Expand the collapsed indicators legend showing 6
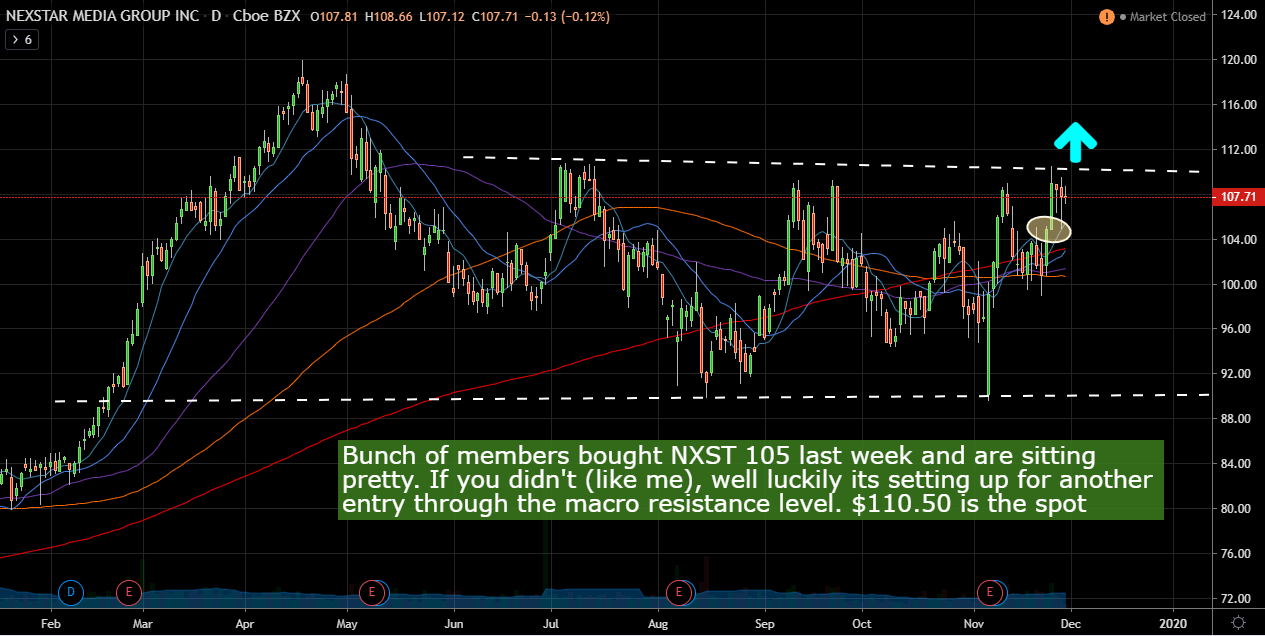 tap(21, 40)
